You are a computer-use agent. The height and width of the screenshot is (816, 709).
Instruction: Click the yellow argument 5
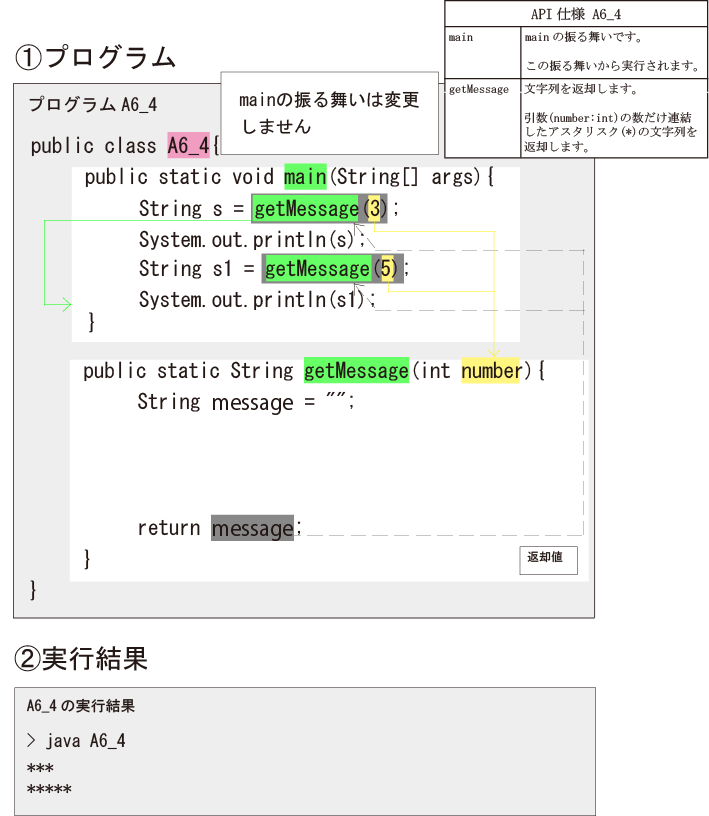(x=386, y=269)
